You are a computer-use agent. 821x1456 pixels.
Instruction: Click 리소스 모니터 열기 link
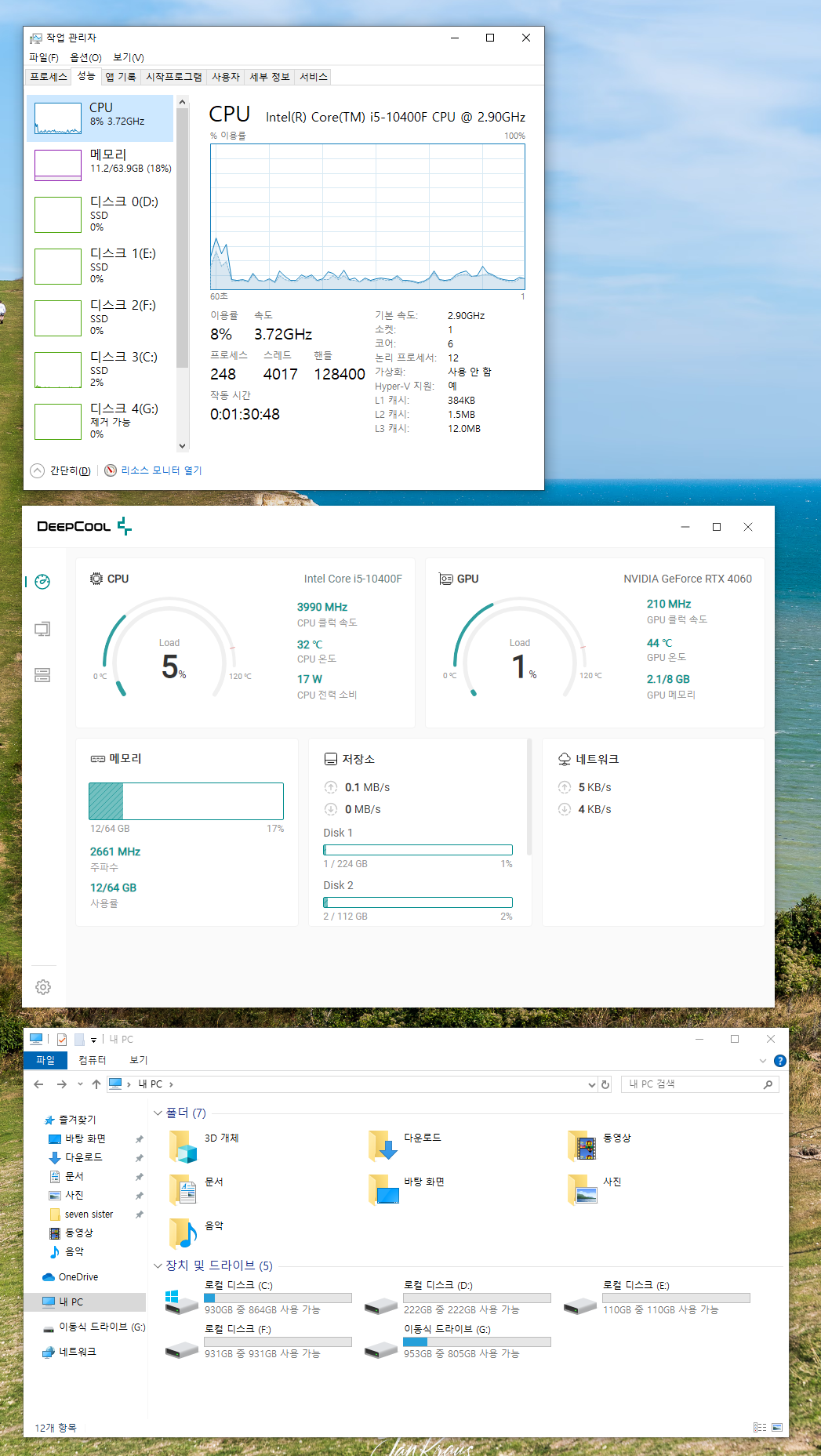[x=161, y=470]
